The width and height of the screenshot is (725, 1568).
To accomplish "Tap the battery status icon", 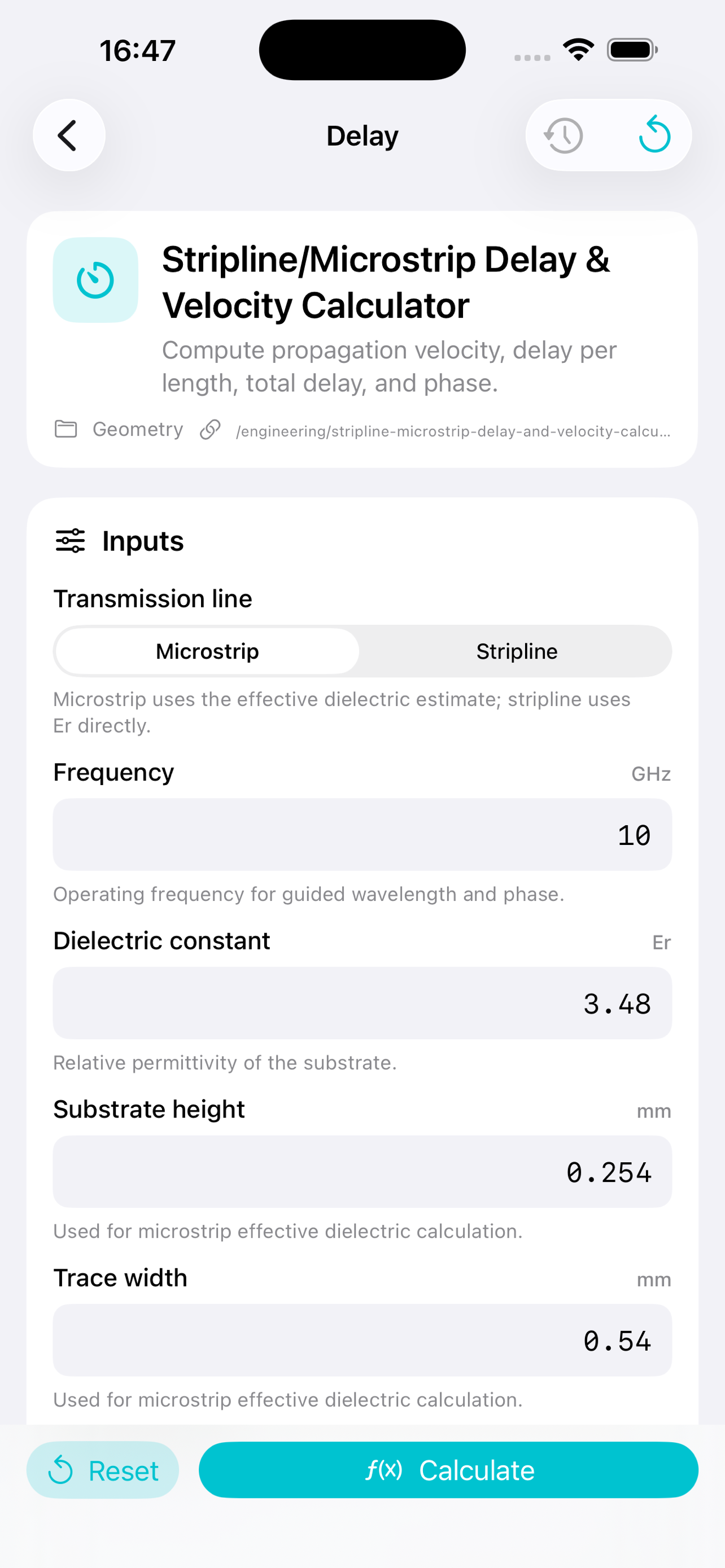I will (x=632, y=50).
